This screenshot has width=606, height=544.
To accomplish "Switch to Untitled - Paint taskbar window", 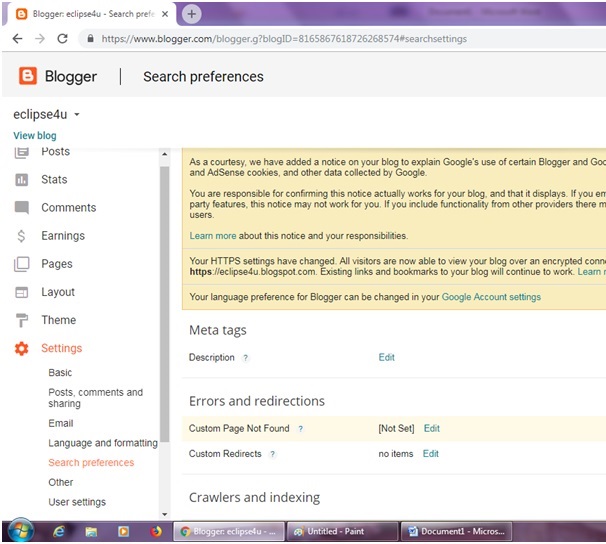I will [342, 532].
